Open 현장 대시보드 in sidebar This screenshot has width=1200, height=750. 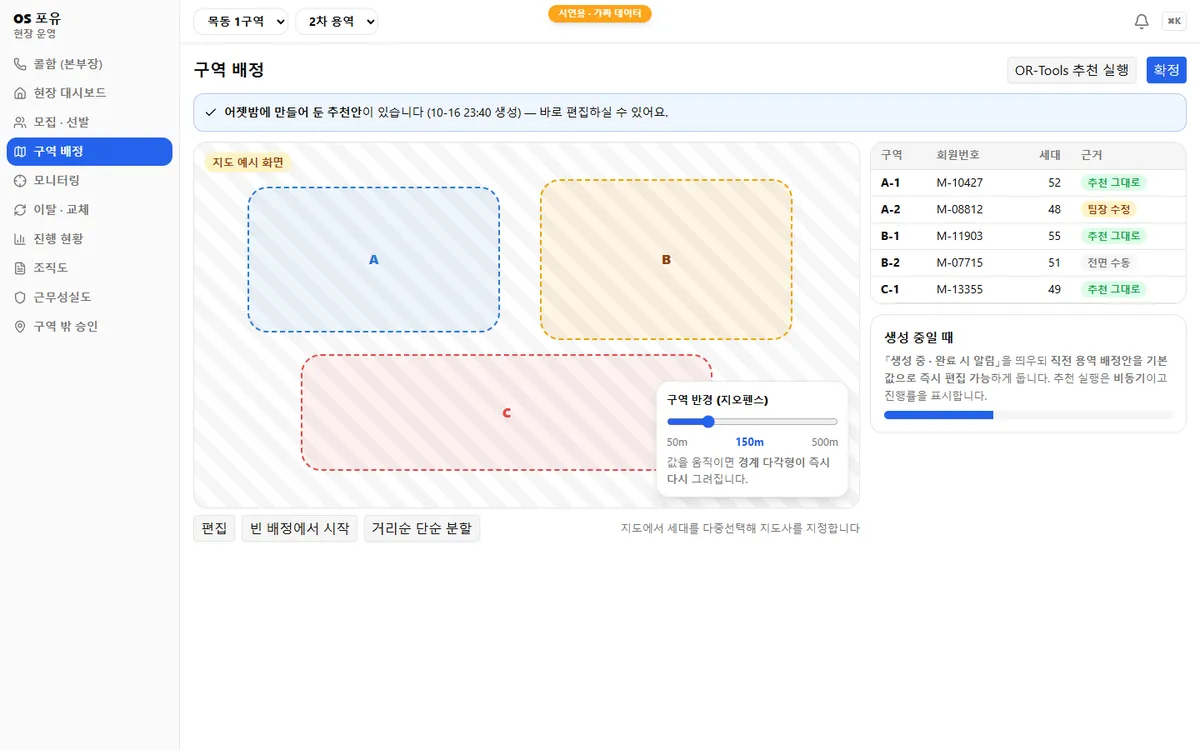(x=89, y=93)
